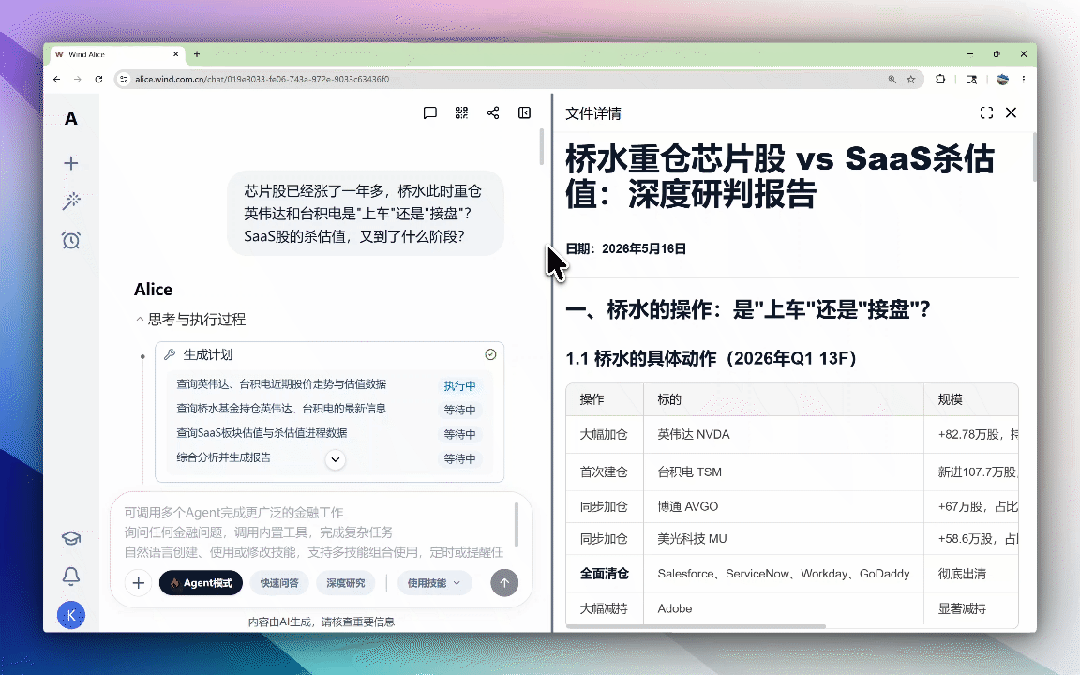Send message with the up arrow button
This screenshot has width=1080, height=675.
(504, 583)
